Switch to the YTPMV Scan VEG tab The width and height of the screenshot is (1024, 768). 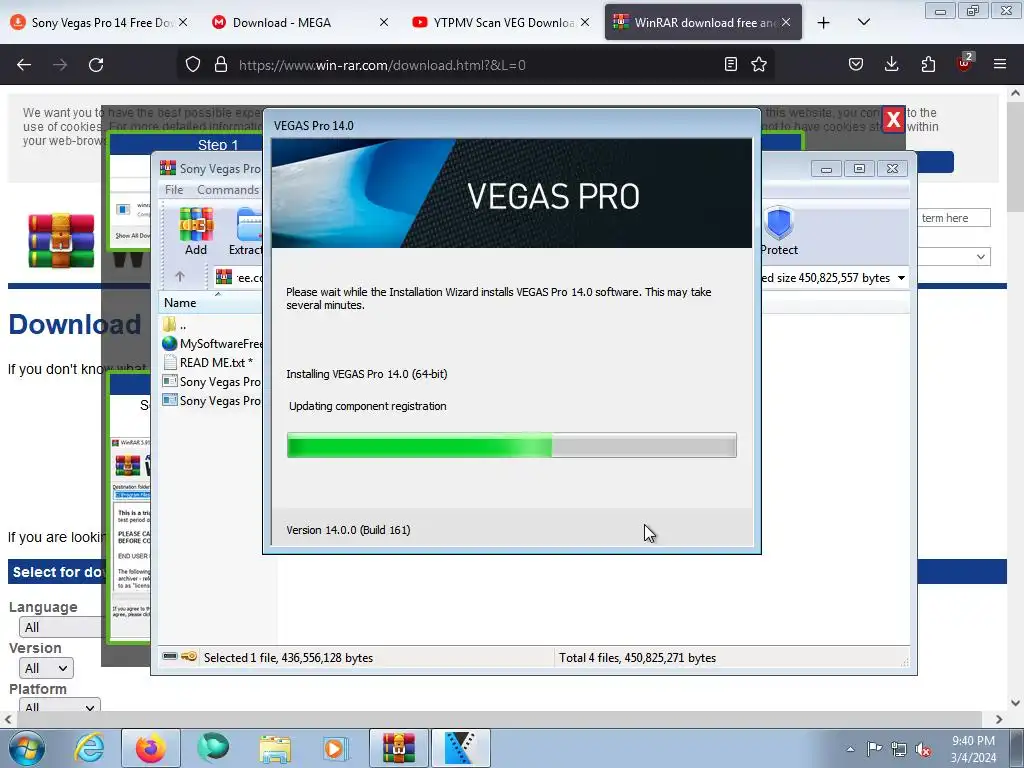tap(502, 22)
